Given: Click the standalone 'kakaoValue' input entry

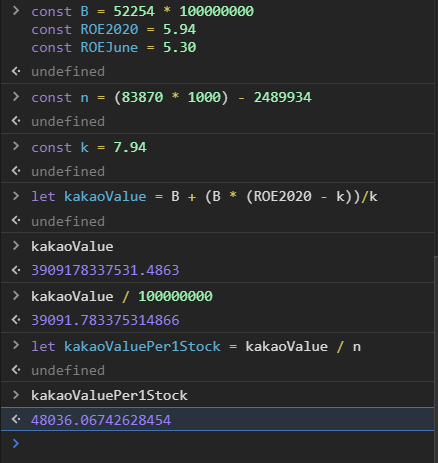Looking at the screenshot, I should point(72,247).
